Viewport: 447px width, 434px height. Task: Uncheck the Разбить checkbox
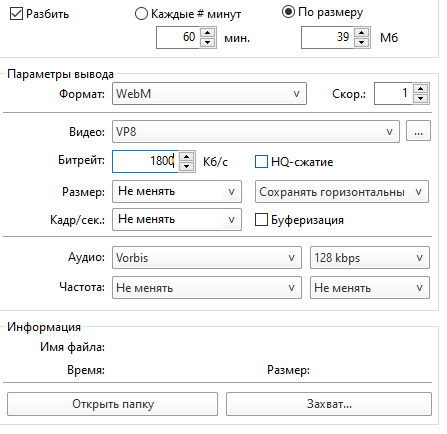pyautogui.click(x=16, y=14)
